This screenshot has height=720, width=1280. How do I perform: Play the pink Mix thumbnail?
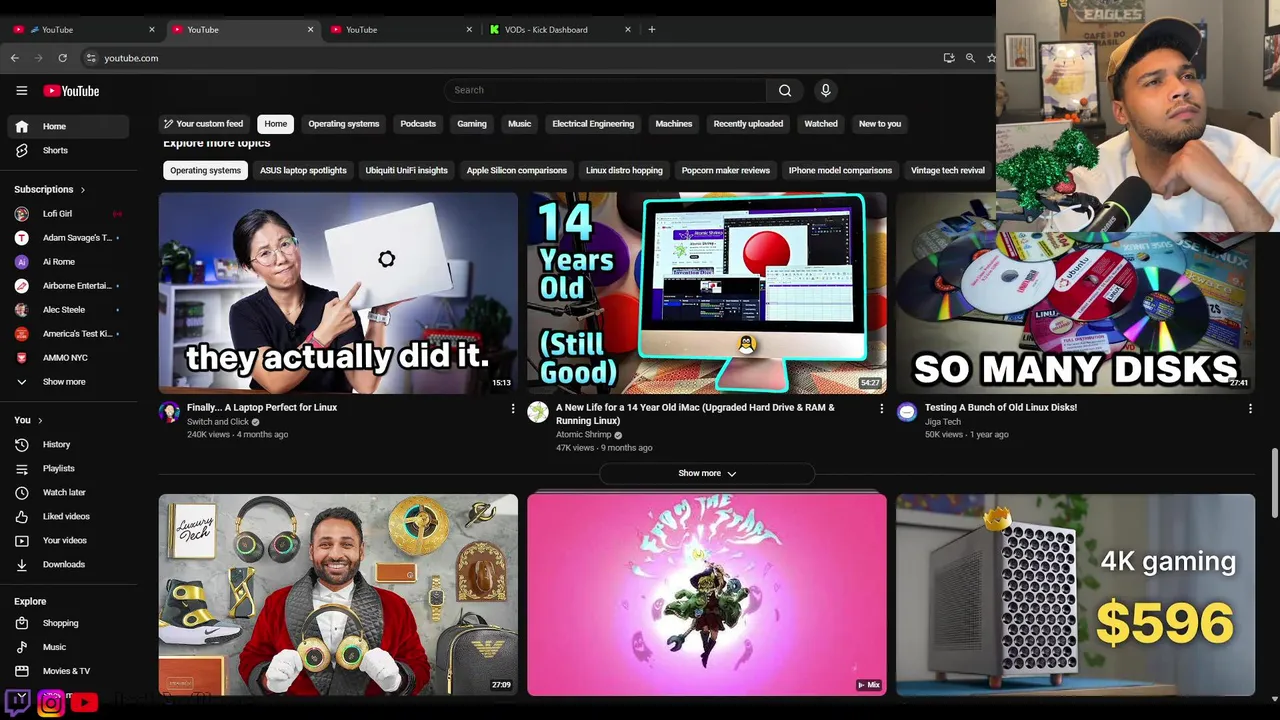point(707,595)
